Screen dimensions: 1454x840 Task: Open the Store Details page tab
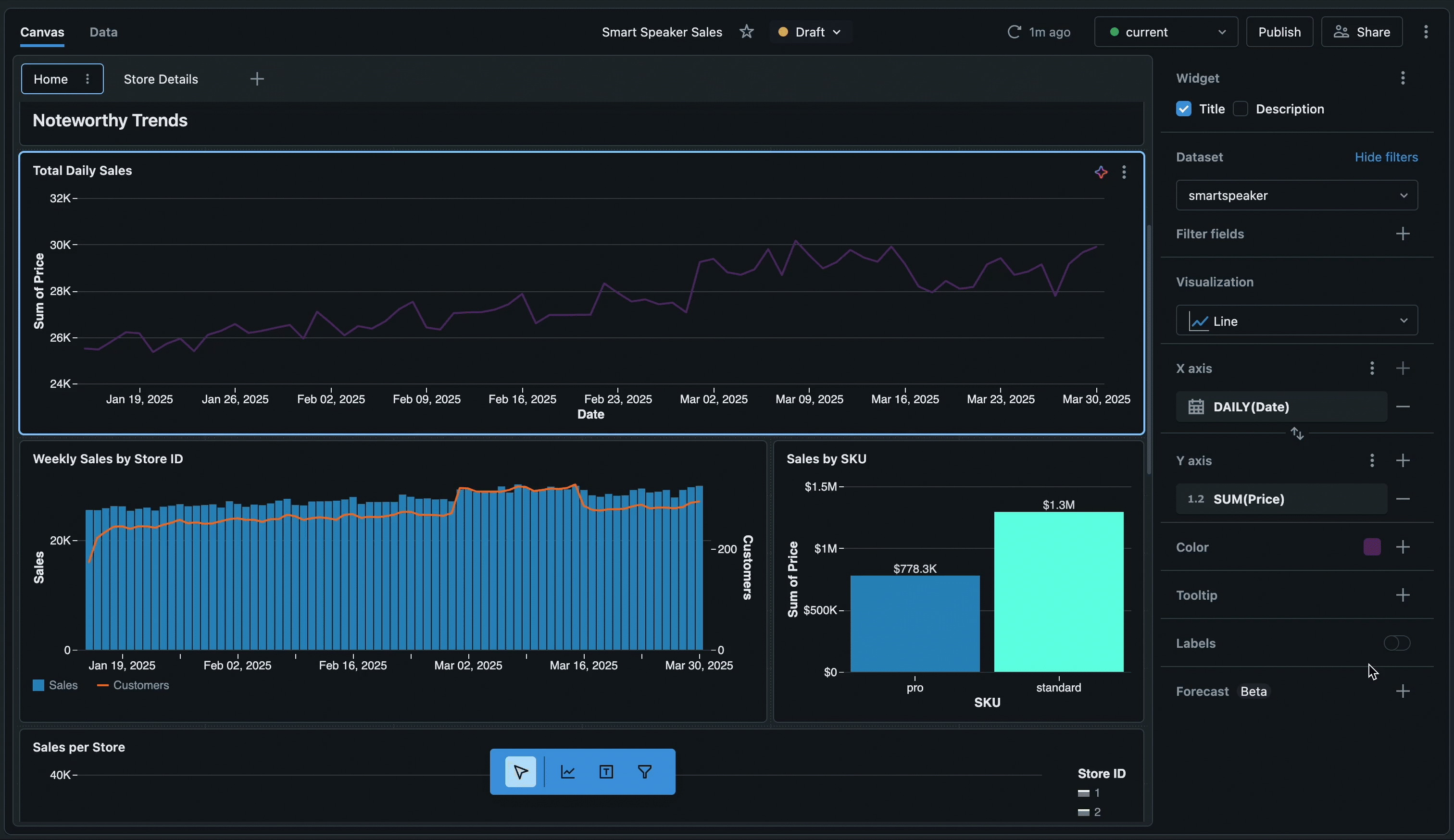(161, 79)
